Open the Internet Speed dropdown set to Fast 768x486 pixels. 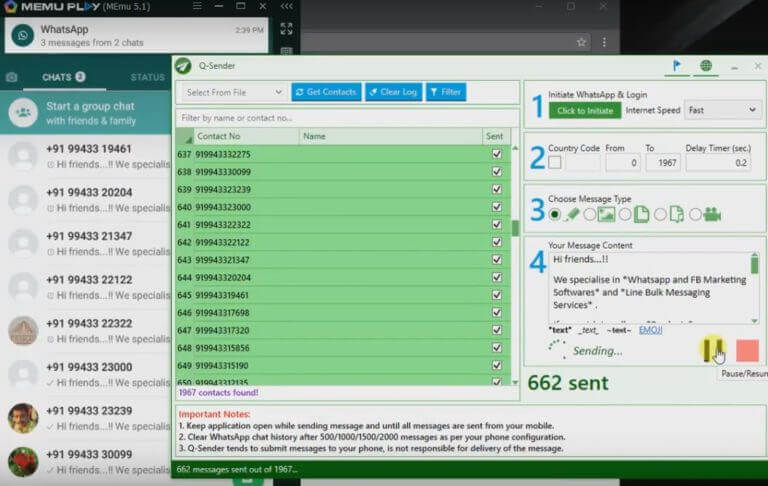(722, 110)
